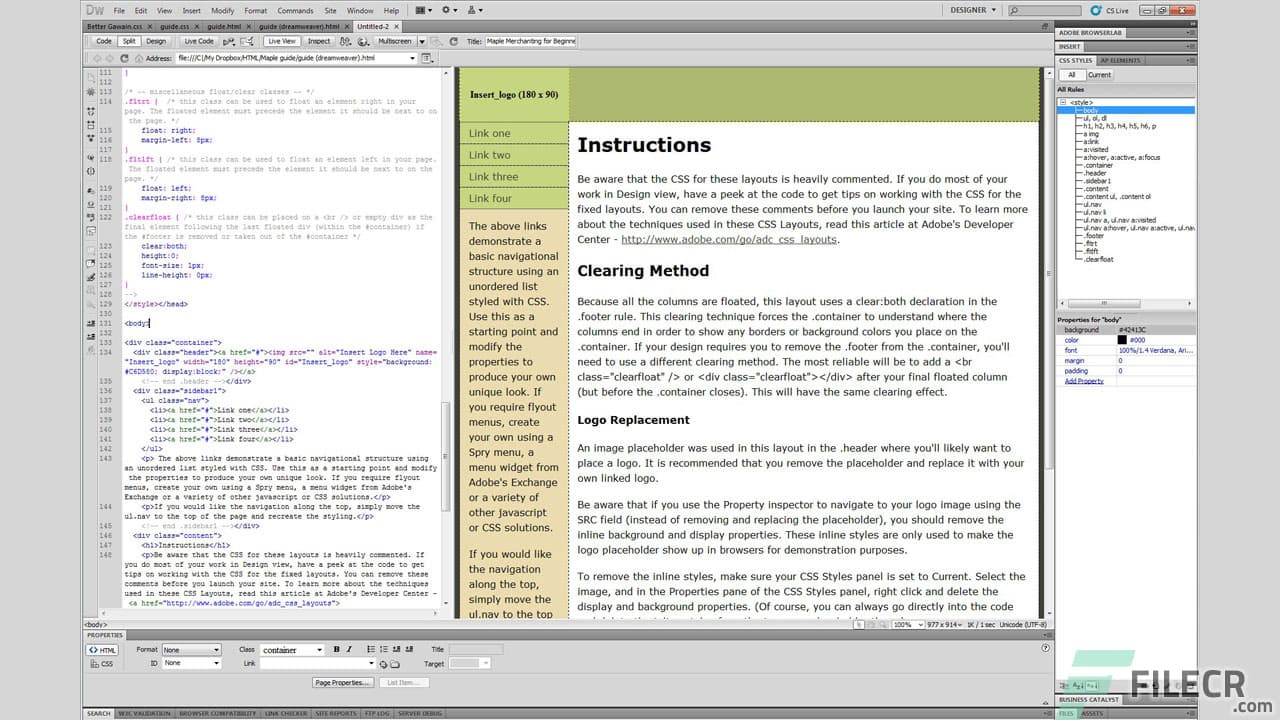
Task: Open the Multiscreen preview icon
Action: click(x=397, y=41)
